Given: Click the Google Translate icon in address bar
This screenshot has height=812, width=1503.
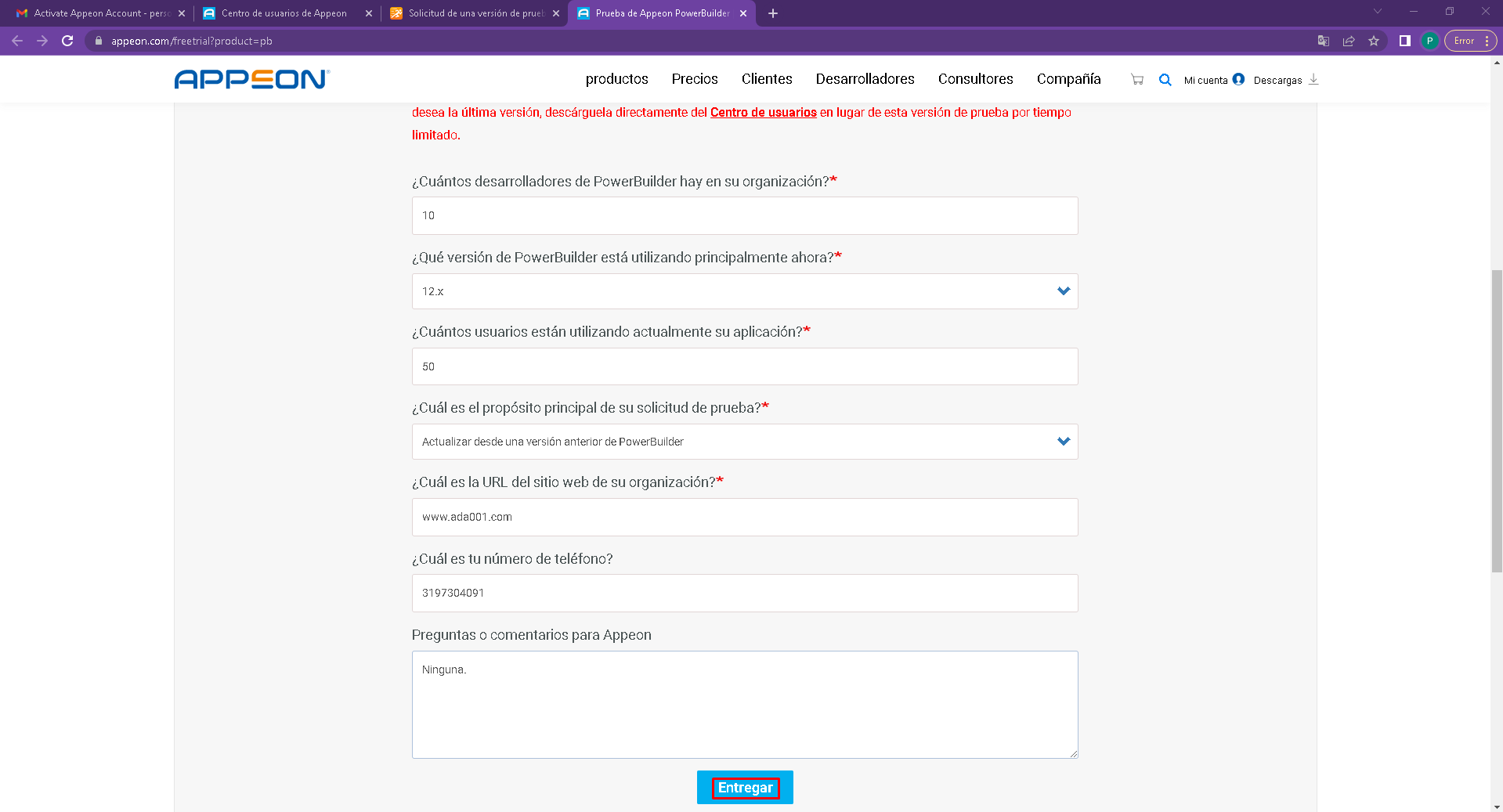Looking at the screenshot, I should [x=1324, y=41].
